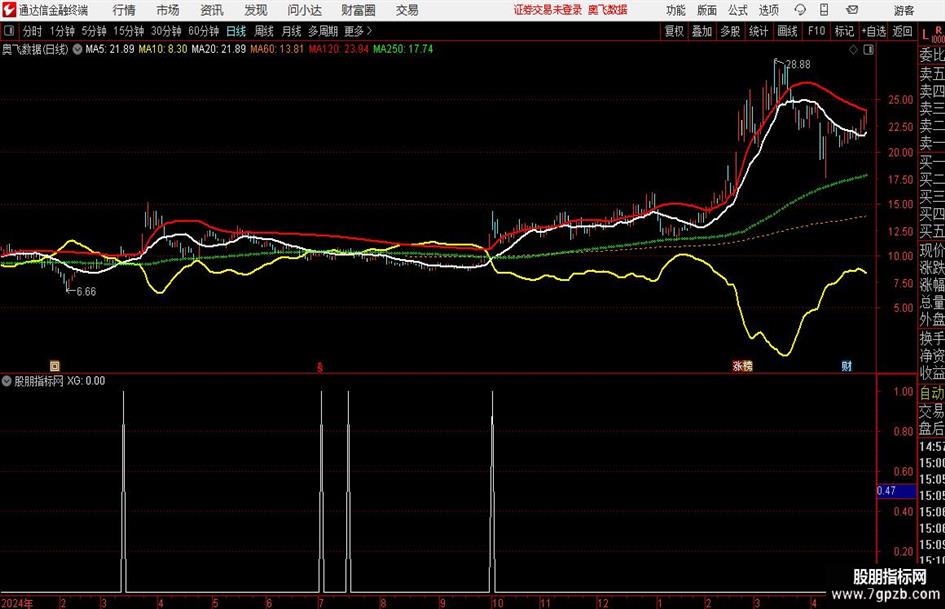Viewport: 945px width, 609px height.
Task: Open the 问小达 menu
Action: (x=305, y=10)
